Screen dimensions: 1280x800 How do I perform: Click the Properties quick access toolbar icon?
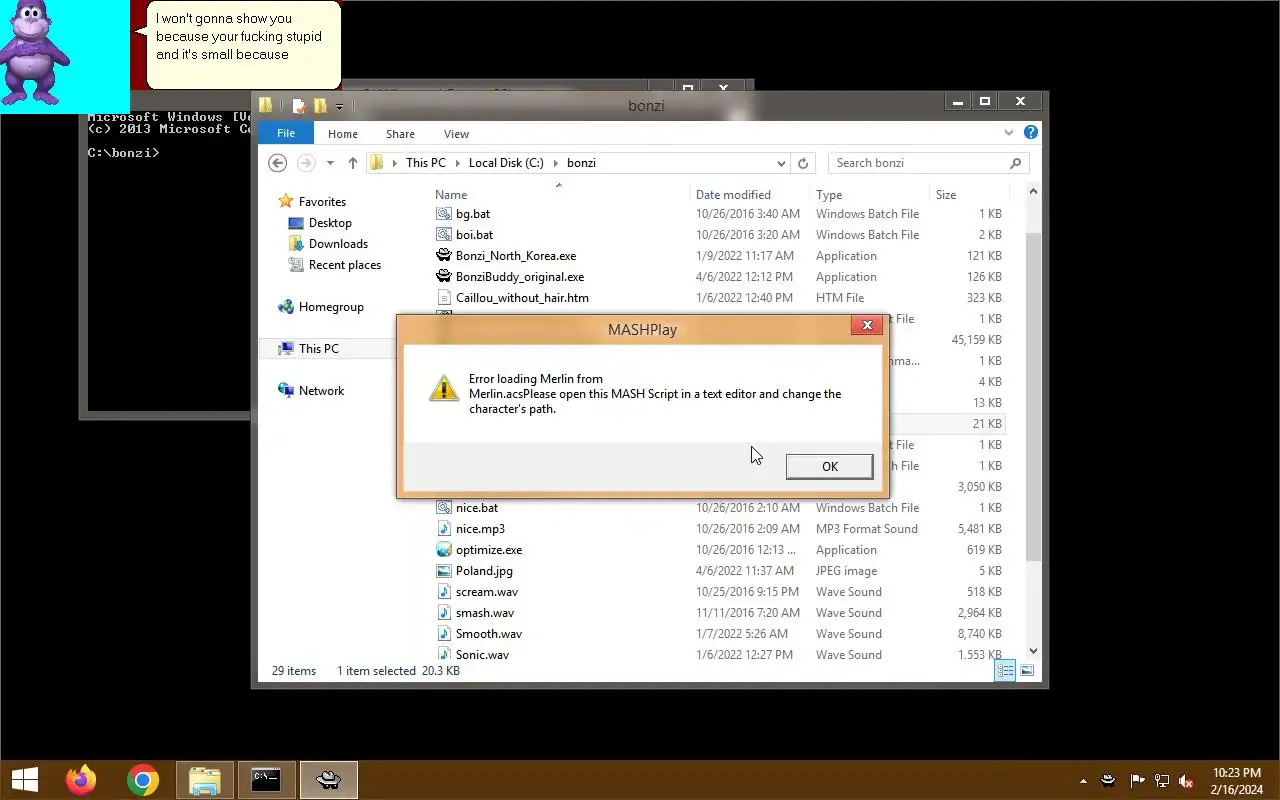click(x=298, y=105)
